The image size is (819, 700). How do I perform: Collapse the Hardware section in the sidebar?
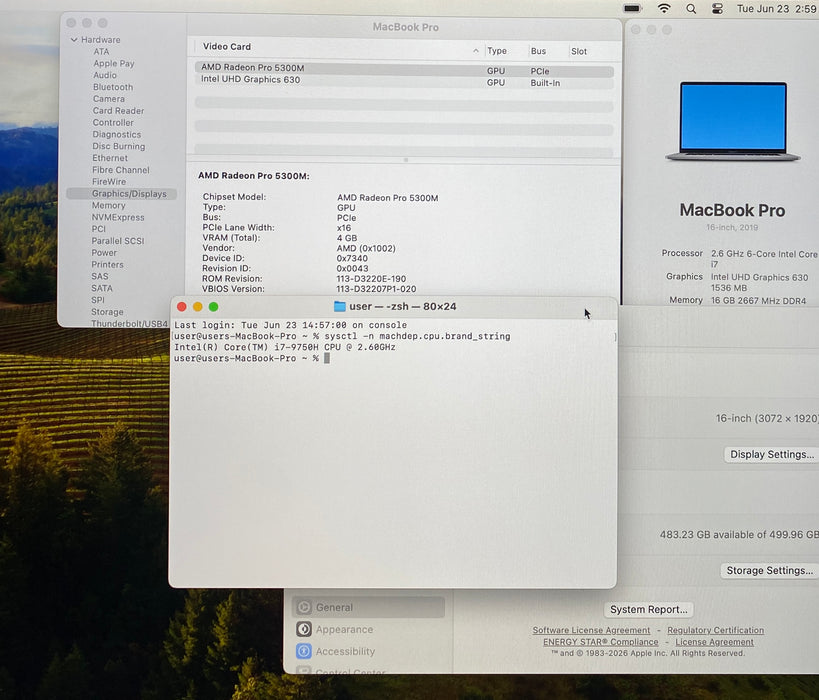pos(74,40)
